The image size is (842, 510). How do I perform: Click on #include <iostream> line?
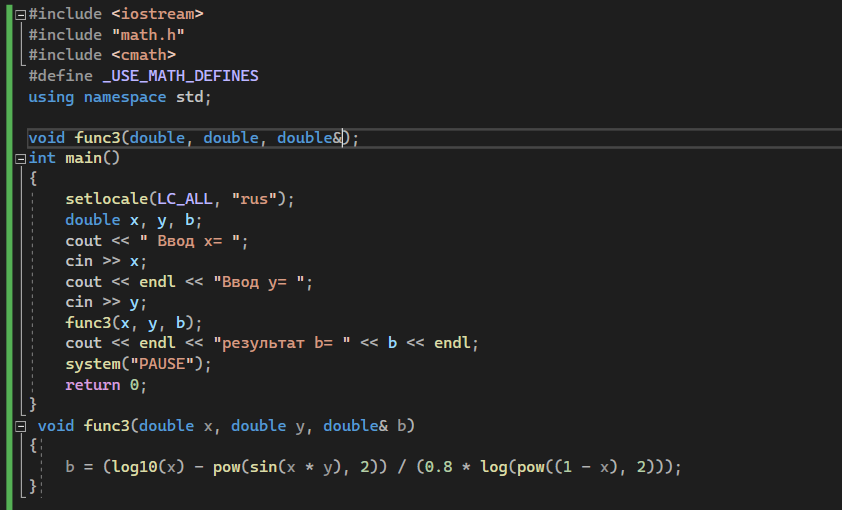(116, 14)
